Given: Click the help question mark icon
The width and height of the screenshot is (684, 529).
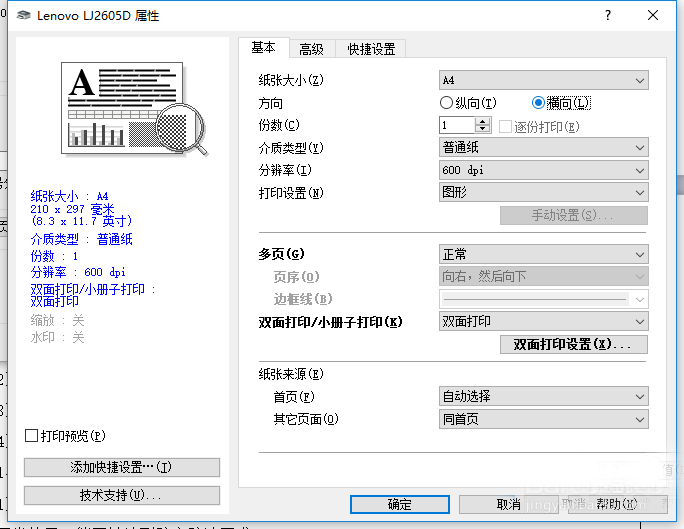Looking at the screenshot, I should pos(608,15).
